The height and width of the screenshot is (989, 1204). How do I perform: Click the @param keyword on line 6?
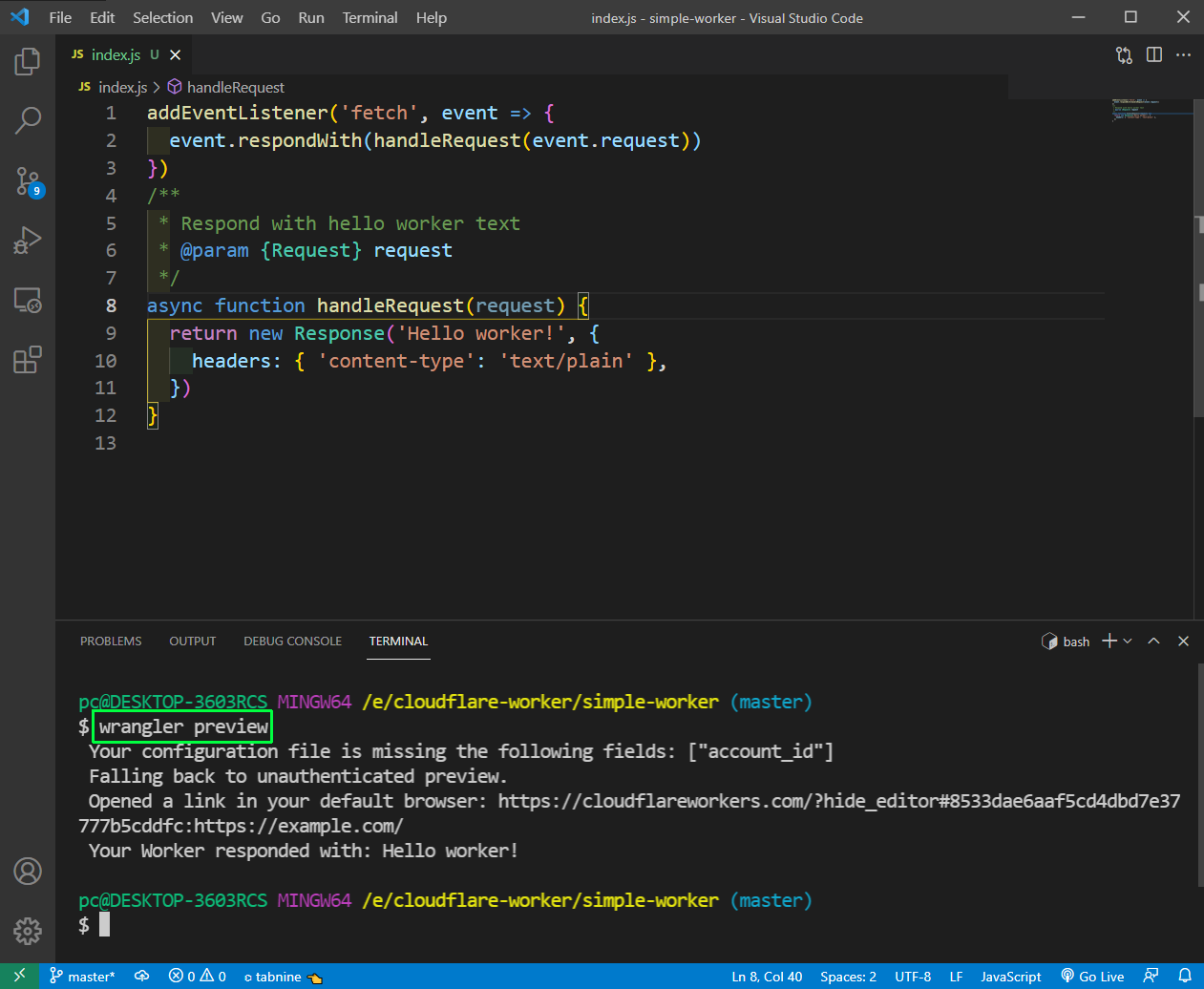tap(215, 250)
